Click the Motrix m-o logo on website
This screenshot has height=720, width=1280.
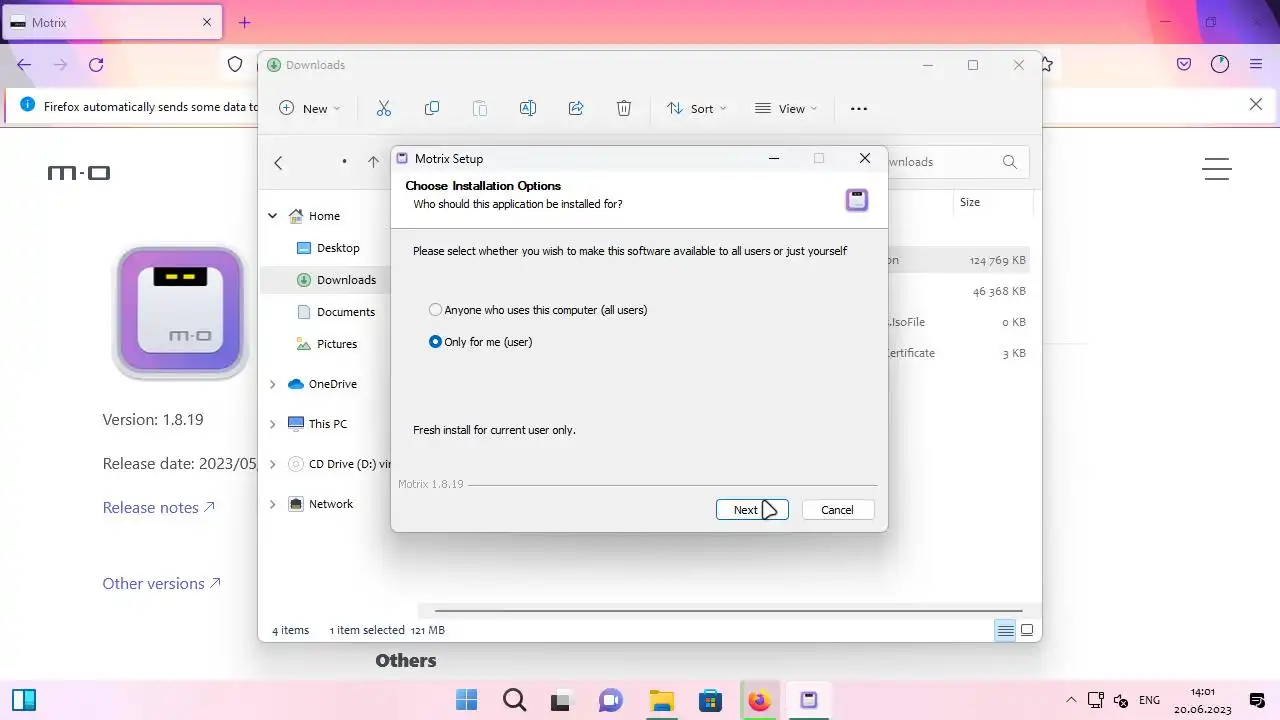[x=79, y=173]
